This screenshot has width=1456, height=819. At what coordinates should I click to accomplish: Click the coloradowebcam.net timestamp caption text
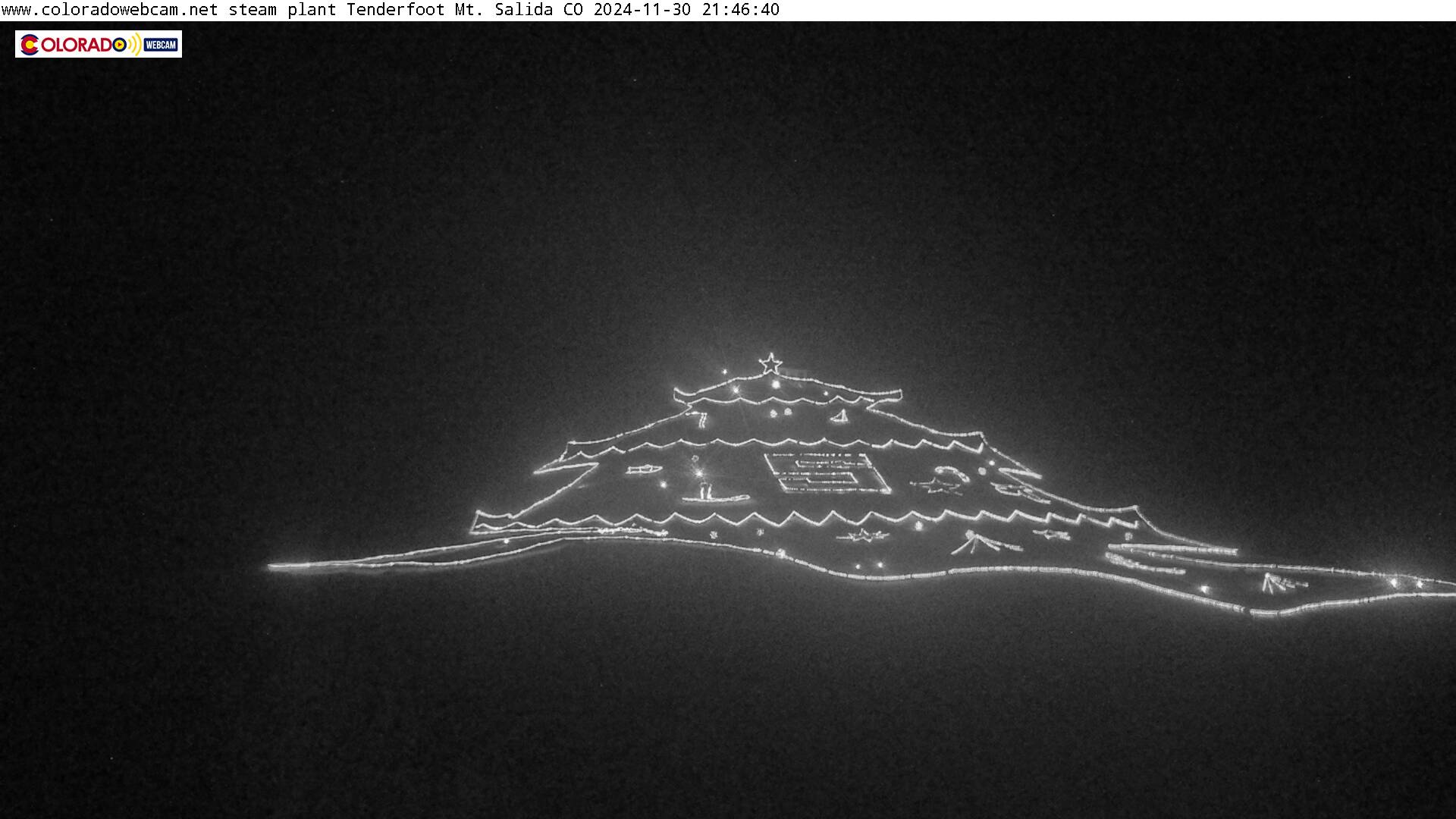coord(390,10)
